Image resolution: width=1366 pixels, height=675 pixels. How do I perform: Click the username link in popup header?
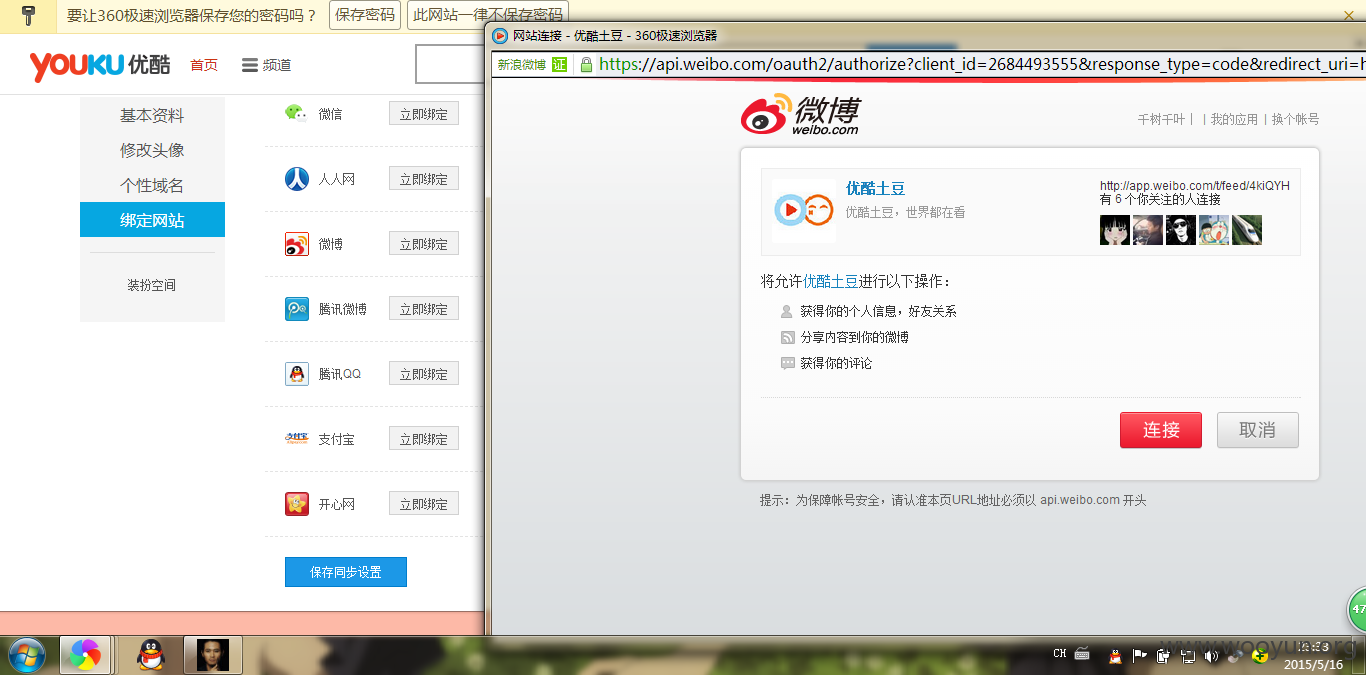[1161, 119]
